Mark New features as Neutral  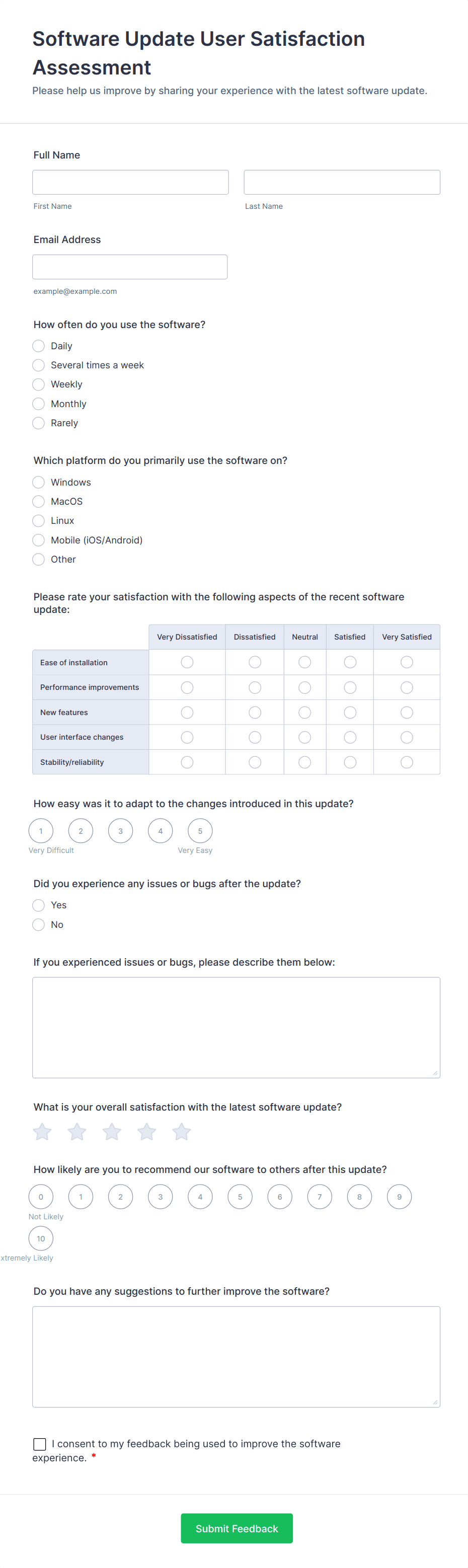click(x=305, y=712)
